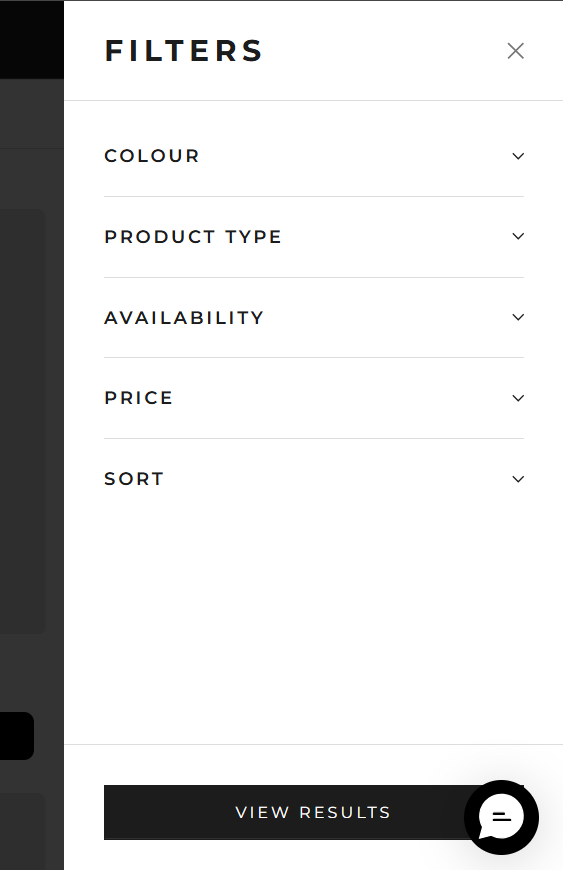The width and height of the screenshot is (563, 870).
Task: Click the View Results button
Action: point(314,812)
